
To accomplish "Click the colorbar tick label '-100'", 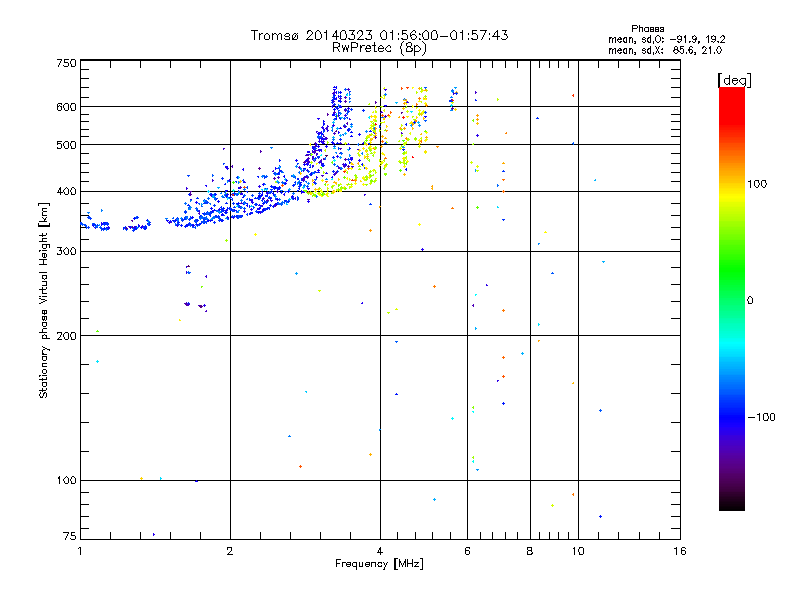I will click(x=762, y=417).
